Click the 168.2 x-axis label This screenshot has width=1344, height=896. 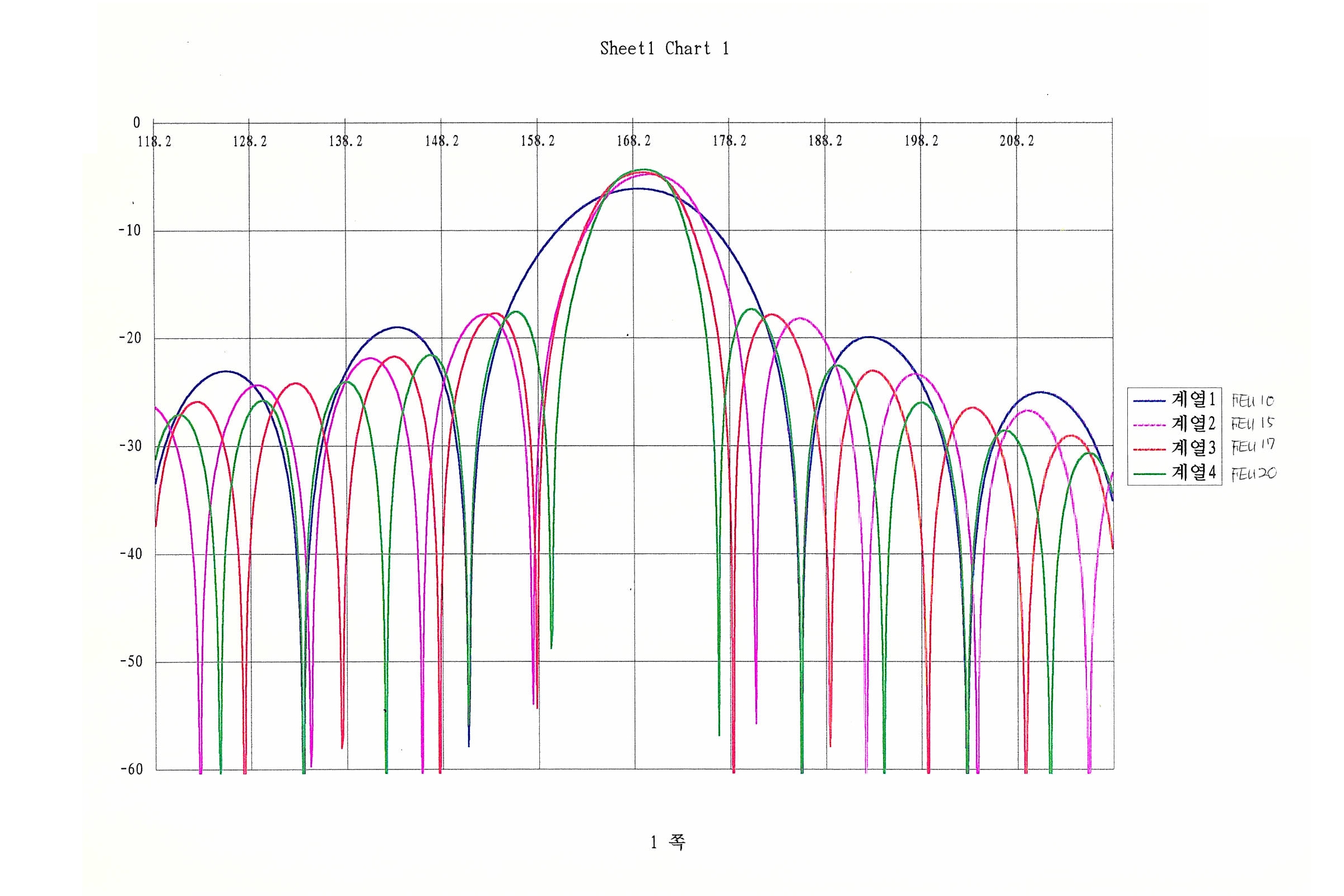click(x=633, y=141)
